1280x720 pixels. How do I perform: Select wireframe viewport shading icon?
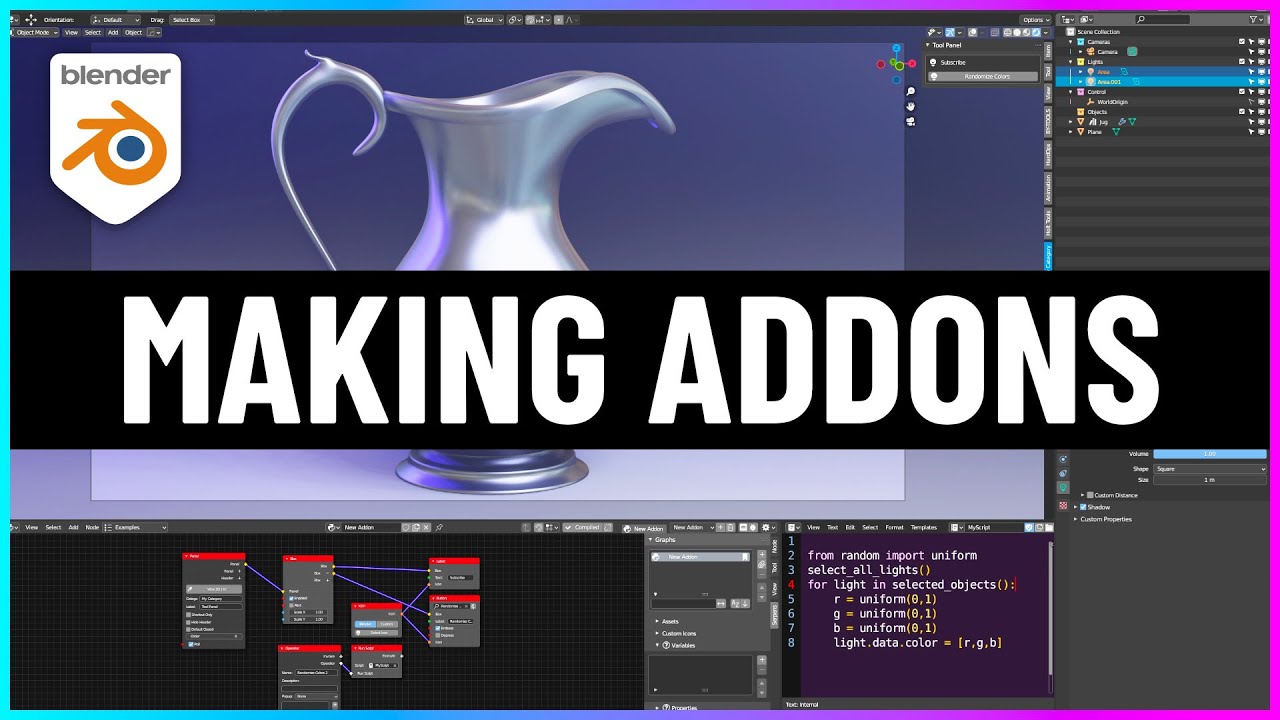click(x=1008, y=32)
